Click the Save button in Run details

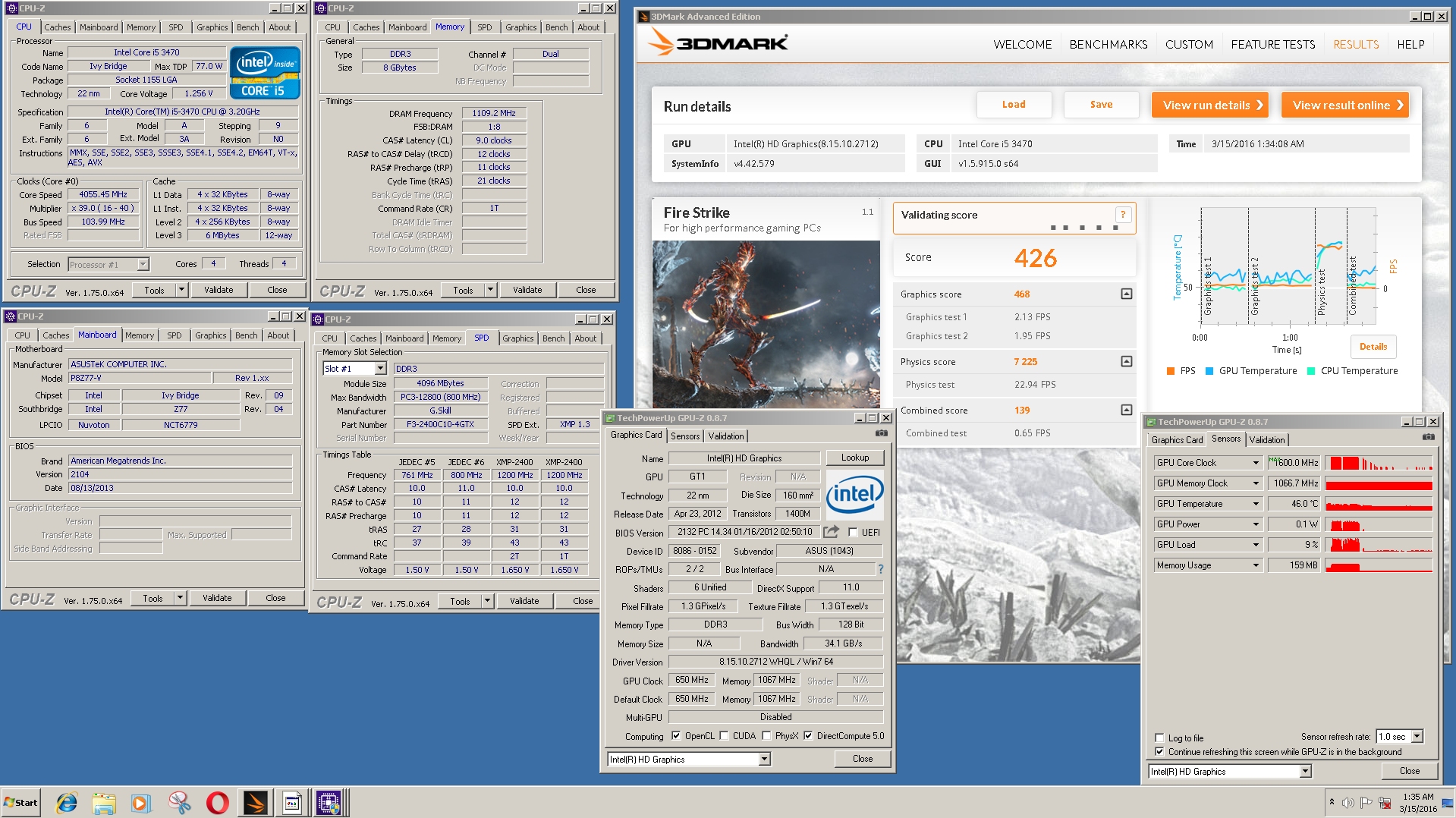(x=1101, y=105)
